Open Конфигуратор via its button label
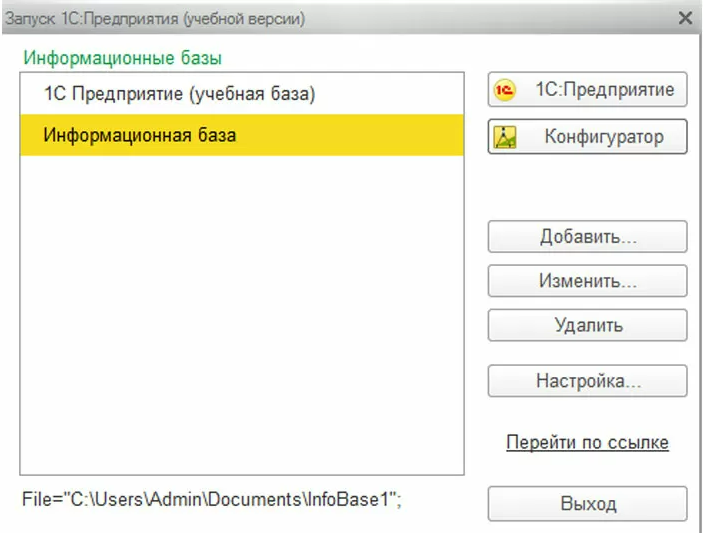The width and height of the screenshot is (703, 535). [603, 137]
